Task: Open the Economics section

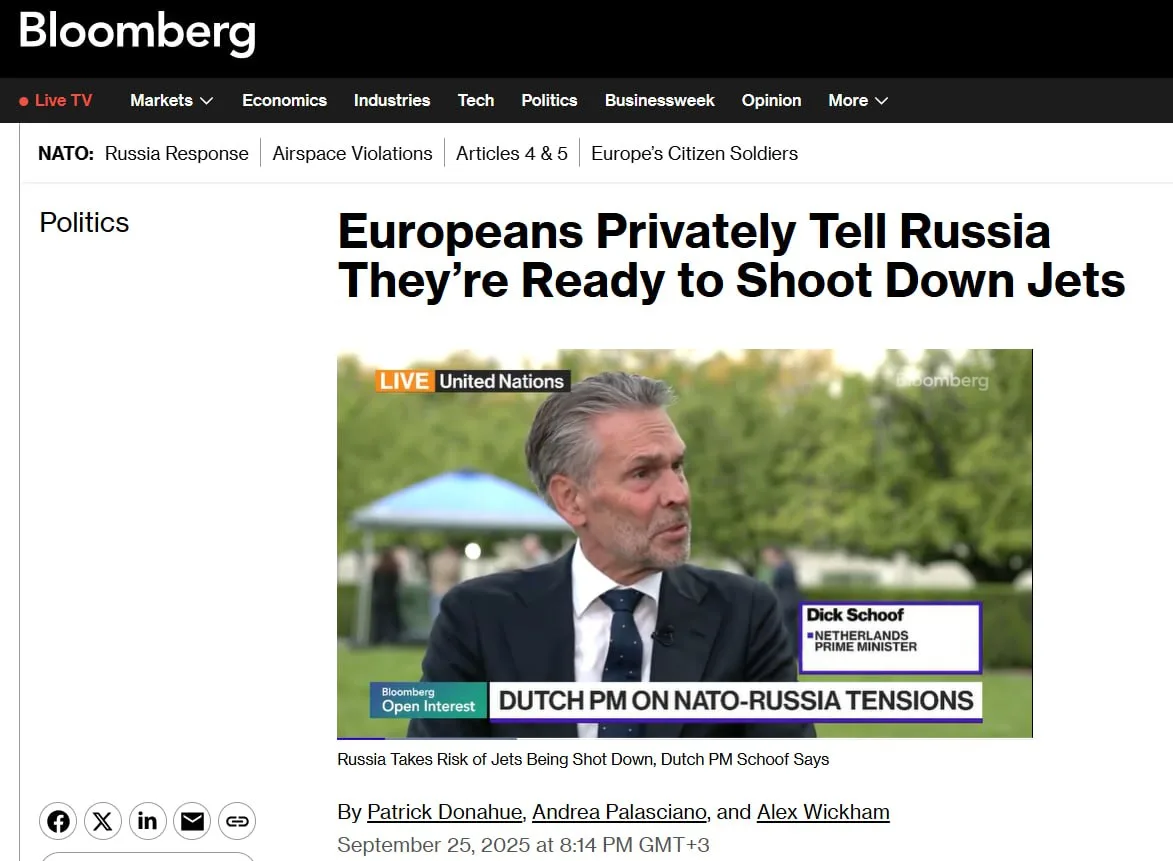Action: click(284, 100)
